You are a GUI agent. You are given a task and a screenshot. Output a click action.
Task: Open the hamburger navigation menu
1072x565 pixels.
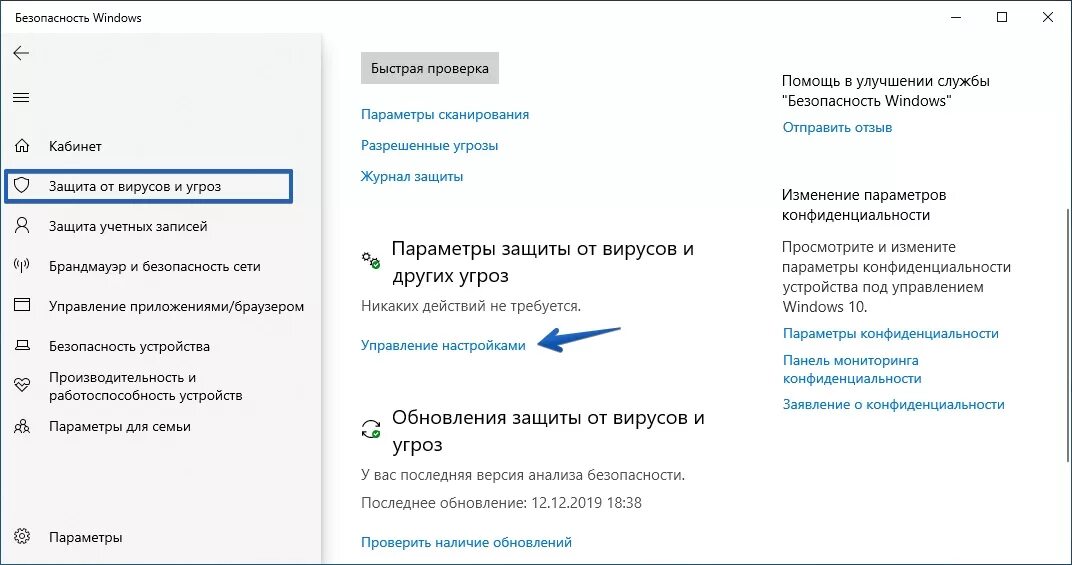coord(21,98)
